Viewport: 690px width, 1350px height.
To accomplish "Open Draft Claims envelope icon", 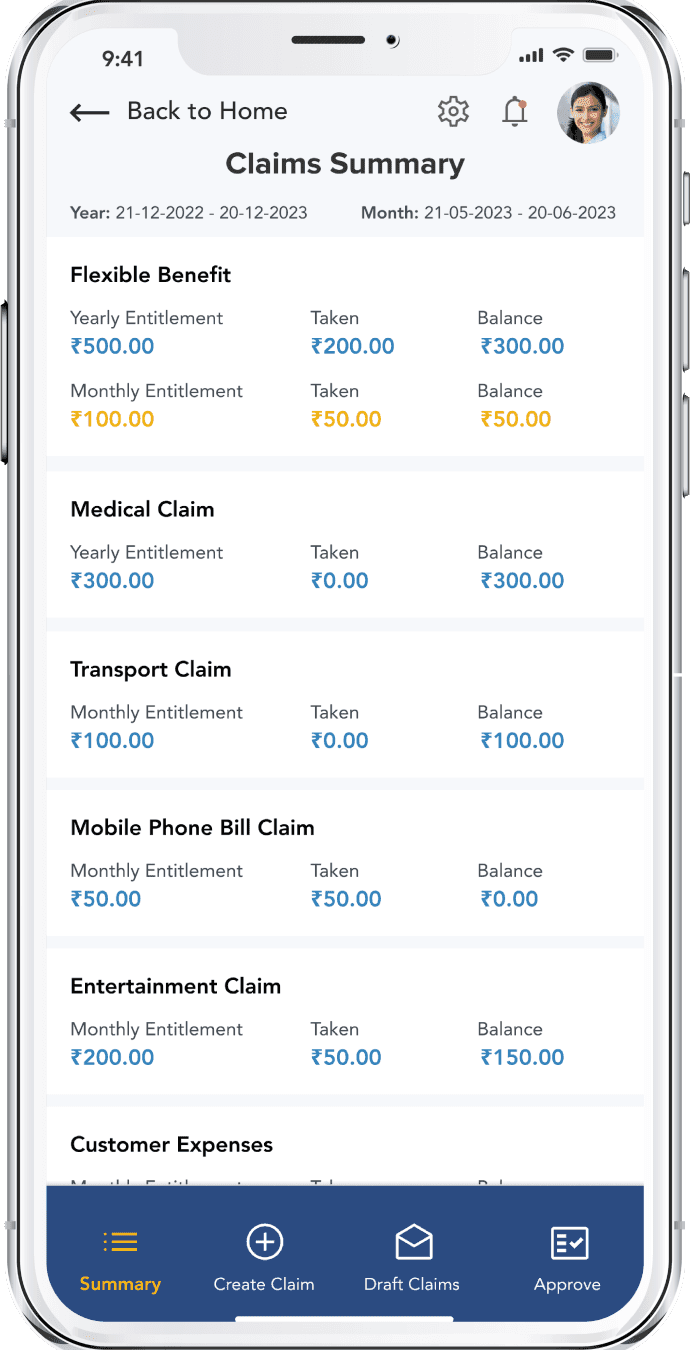I will pos(412,1242).
